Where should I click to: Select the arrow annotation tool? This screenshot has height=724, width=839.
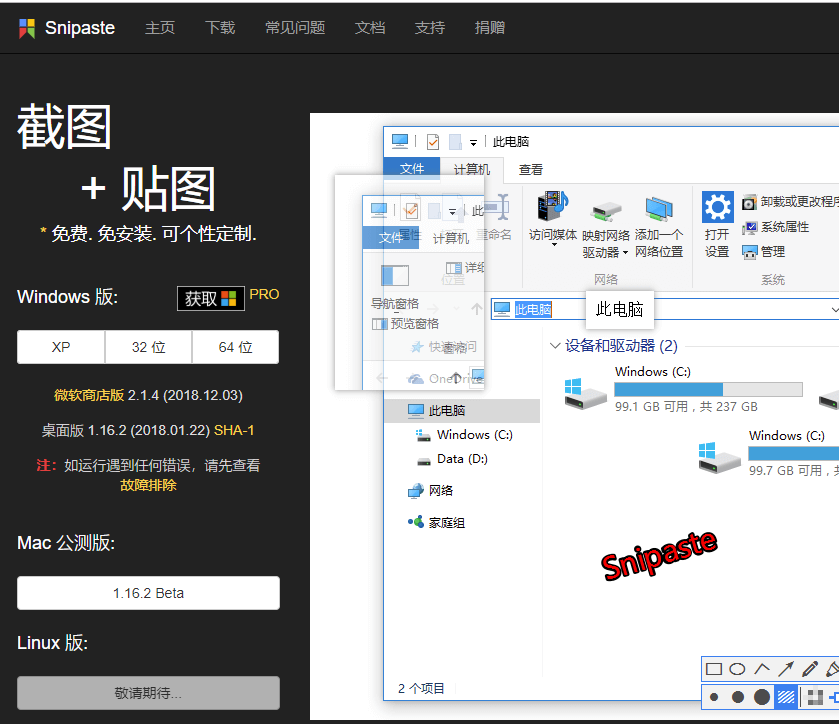pos(786,669)
